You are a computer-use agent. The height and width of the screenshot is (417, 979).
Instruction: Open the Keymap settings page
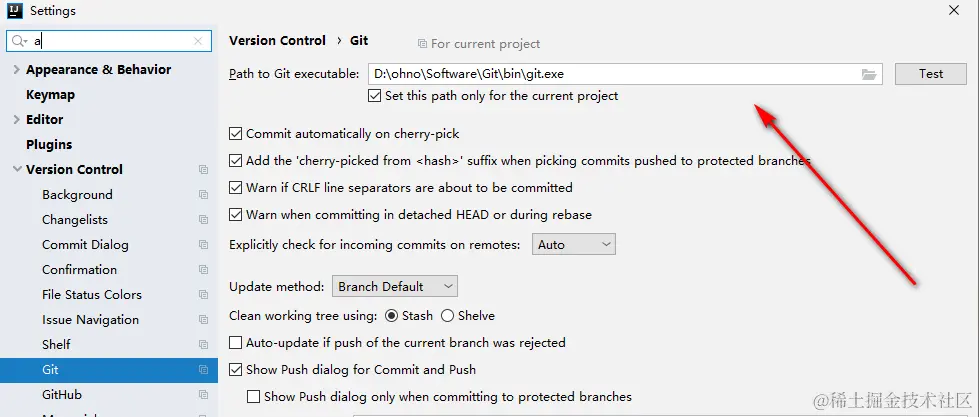click(x=50, y=95)
